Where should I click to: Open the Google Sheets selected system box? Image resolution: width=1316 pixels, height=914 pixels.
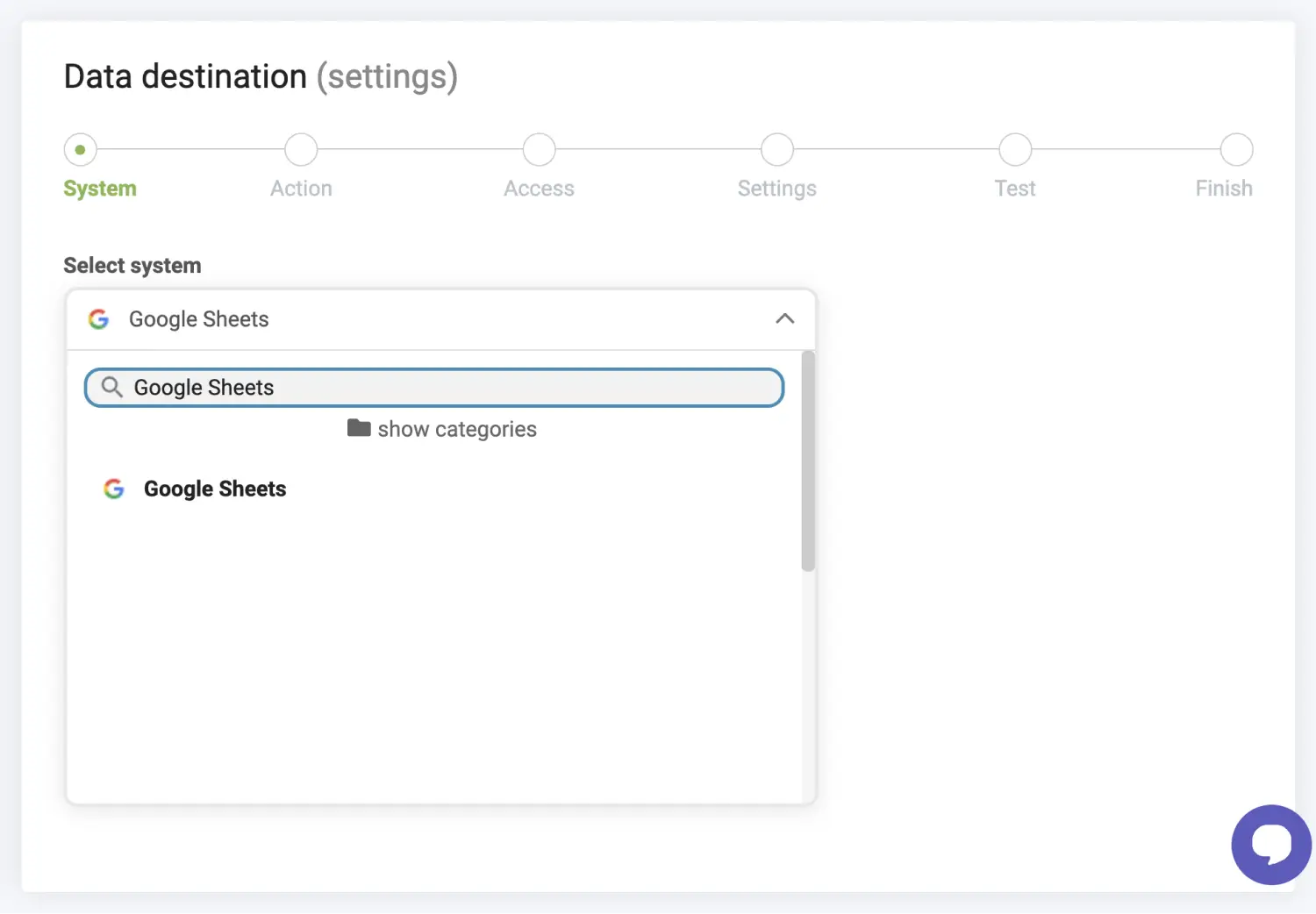441,319
